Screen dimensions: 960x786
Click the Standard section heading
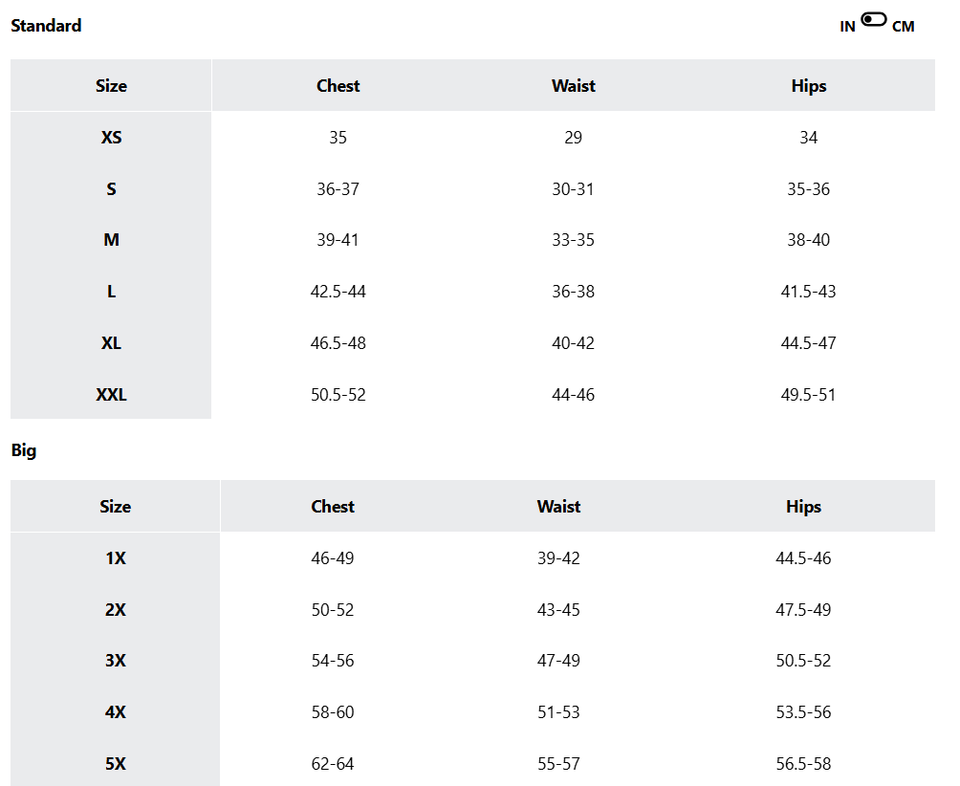pos(46,26)
